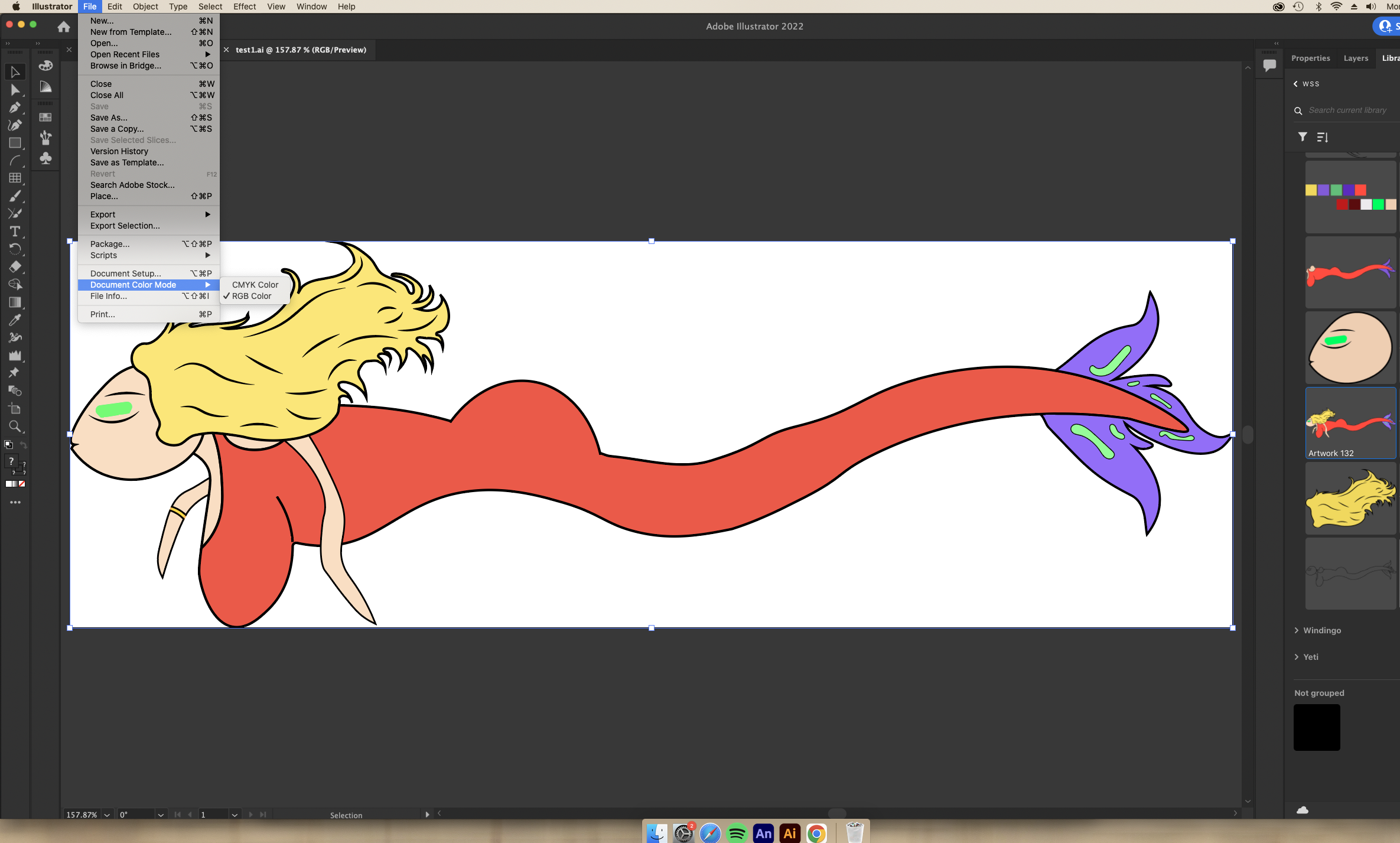
Task: Select the Zoom tool
Action: click(x=15, y=427)
